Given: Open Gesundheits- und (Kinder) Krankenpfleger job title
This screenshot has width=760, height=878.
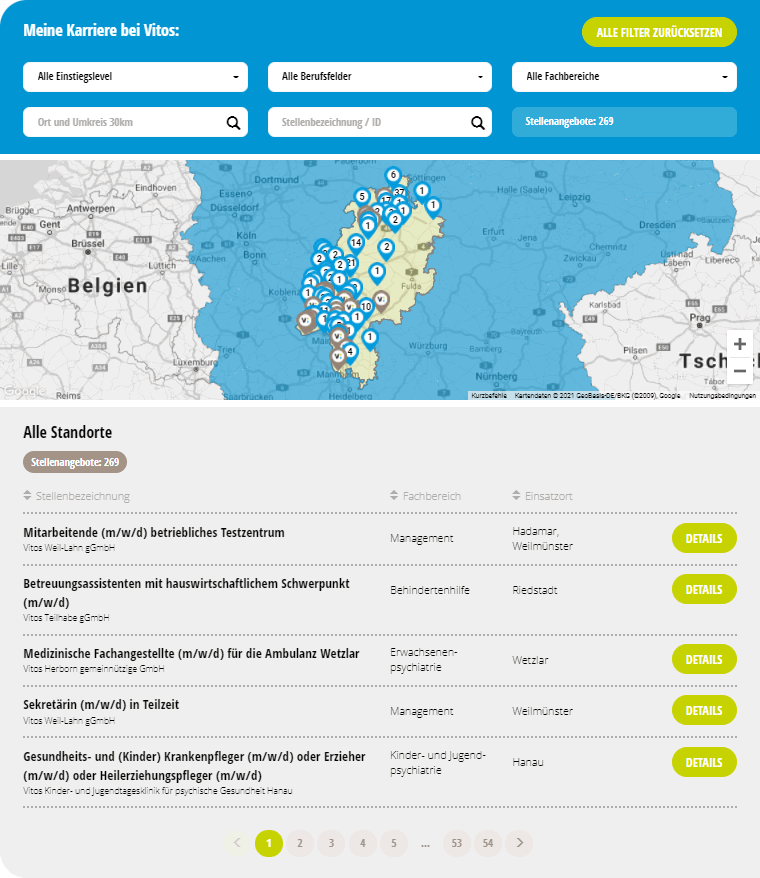Looking at the screenshot, I should point(194,766).
